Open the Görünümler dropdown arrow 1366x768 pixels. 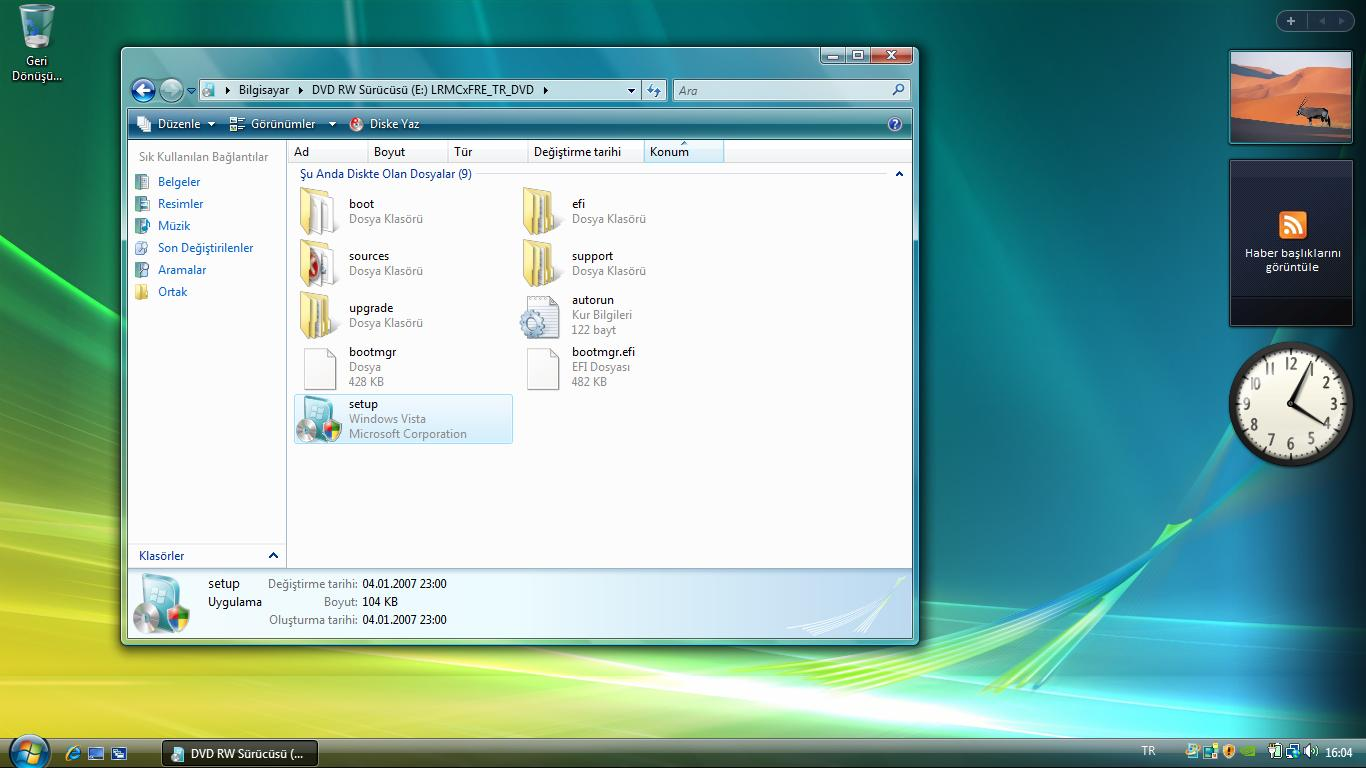pyautogui.click(x=332, y=124)
